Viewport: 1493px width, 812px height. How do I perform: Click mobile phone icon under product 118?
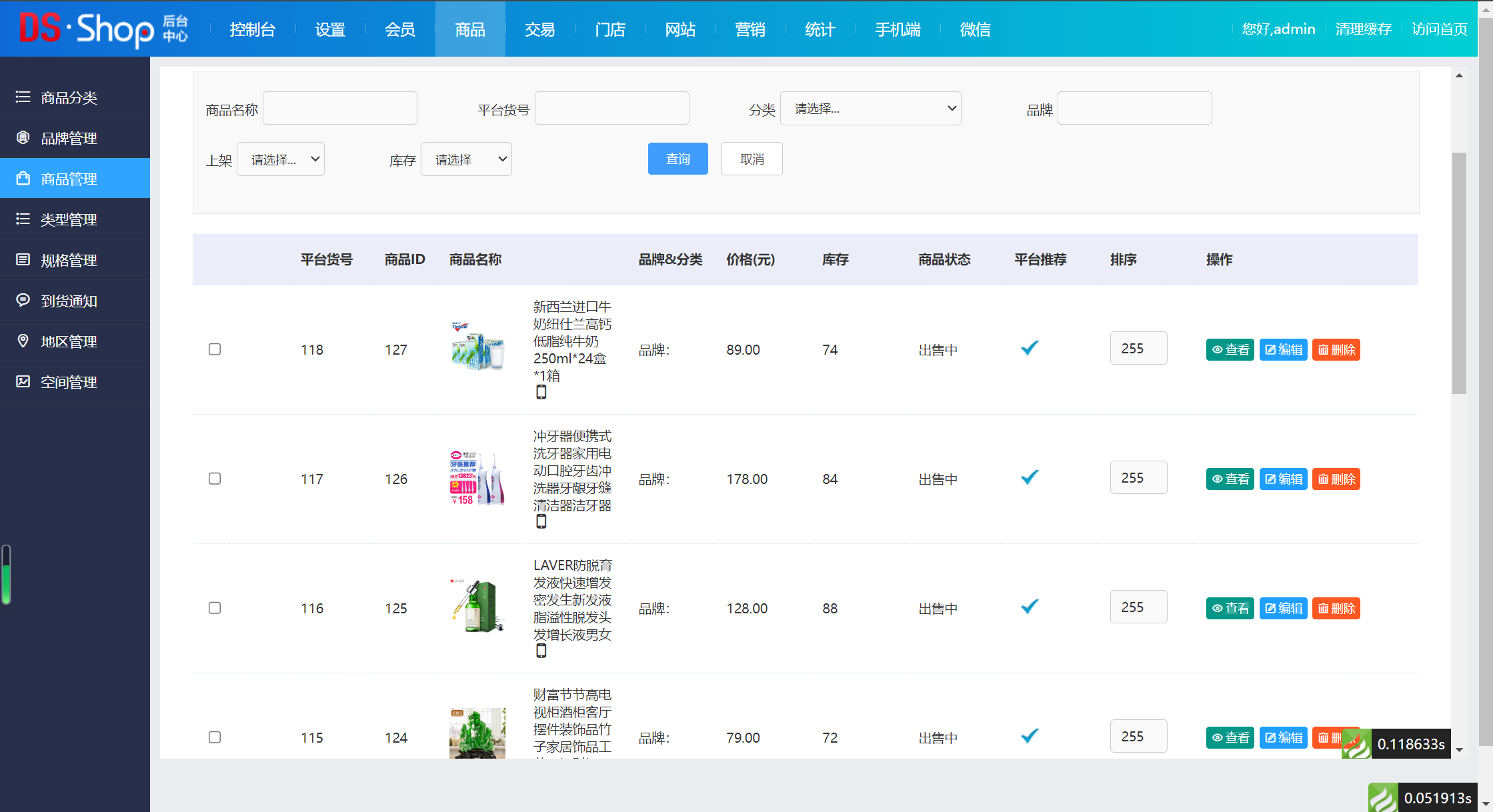click(x=541, y=393)
